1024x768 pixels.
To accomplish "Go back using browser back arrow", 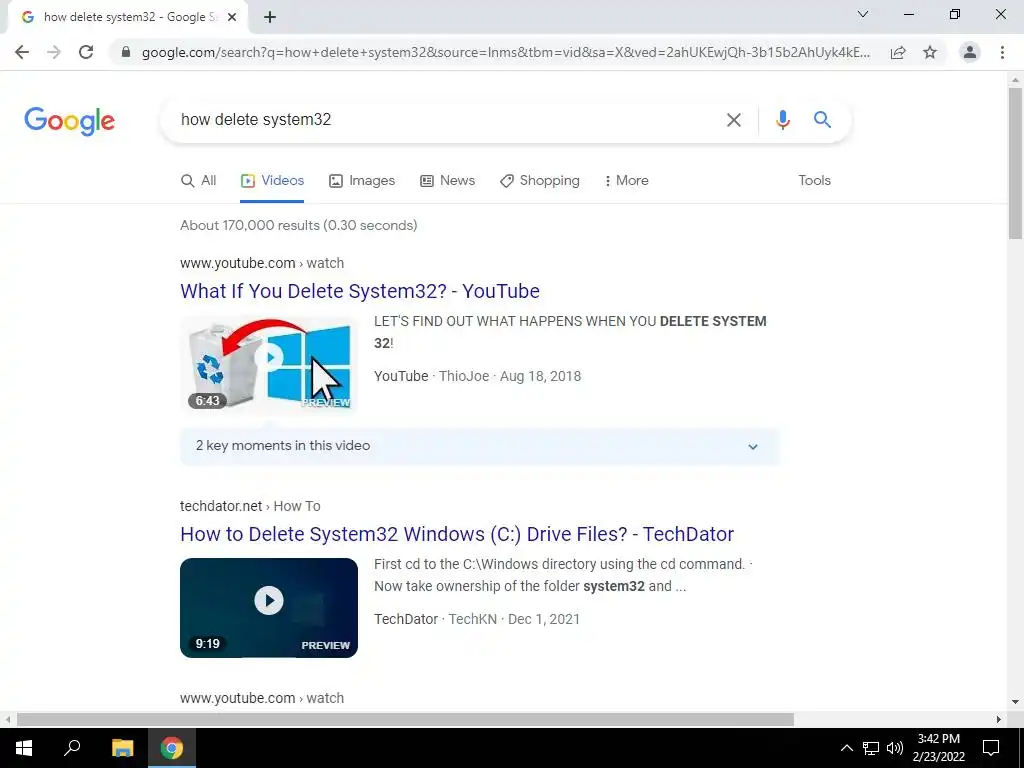I will (x=22, y=52).
